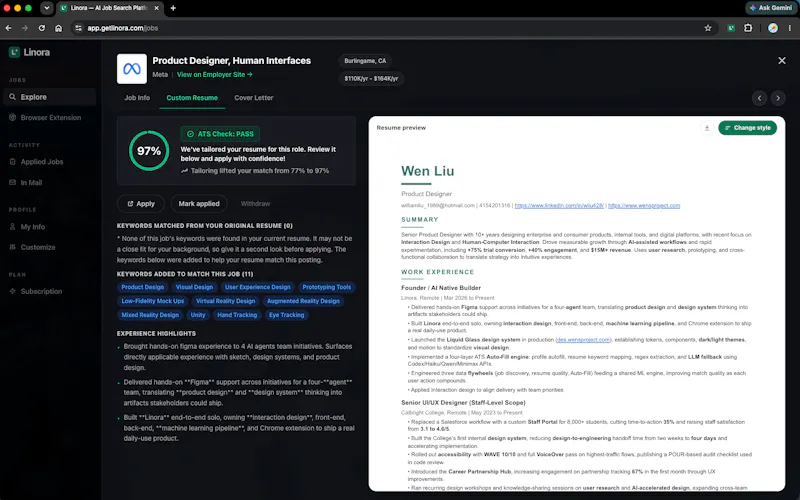The height and width of the screenshot is (500, 800).
Task: Click the Ask Gemini button
Action: coord(770,8)
